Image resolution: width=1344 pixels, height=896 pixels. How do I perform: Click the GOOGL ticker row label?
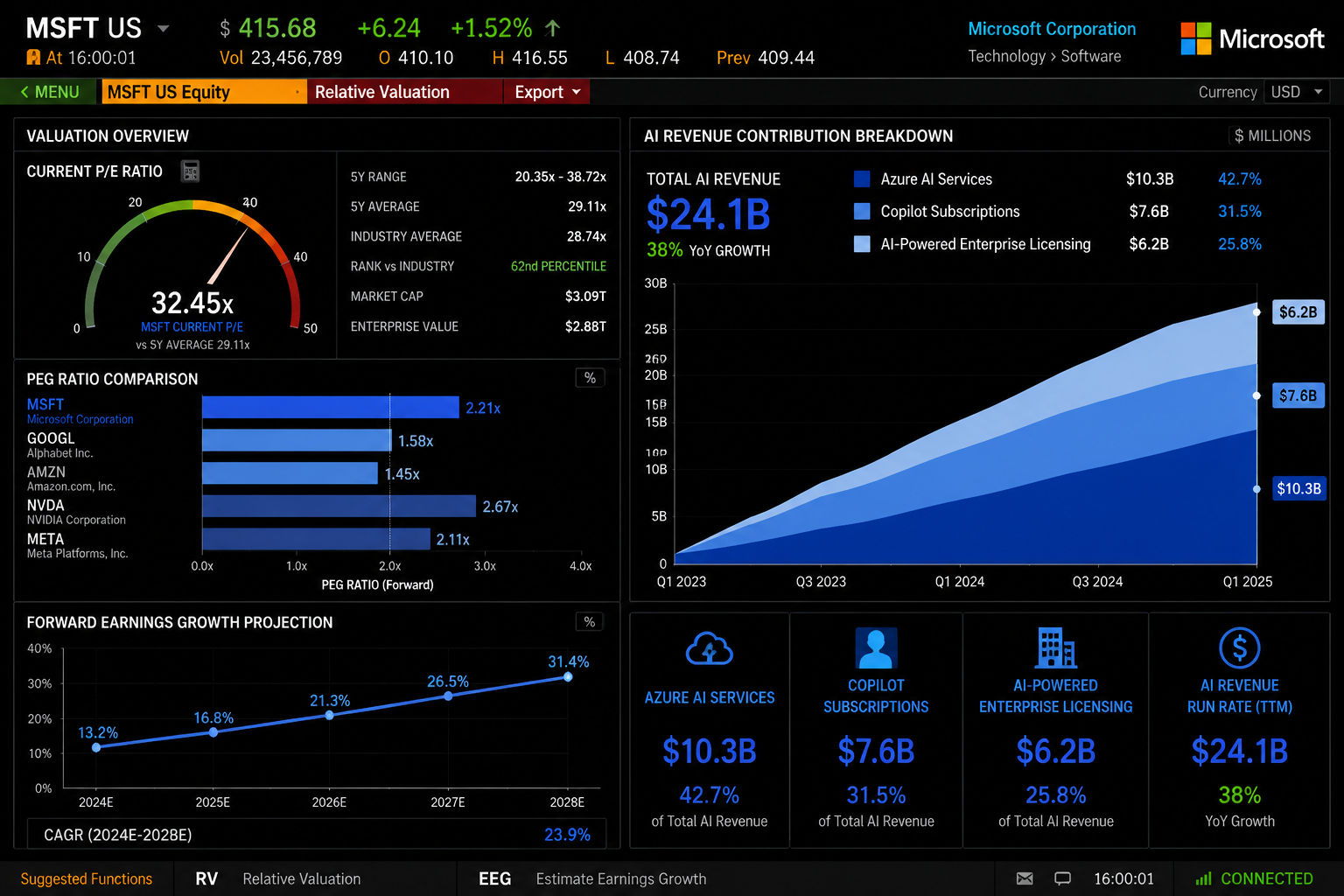51,438
